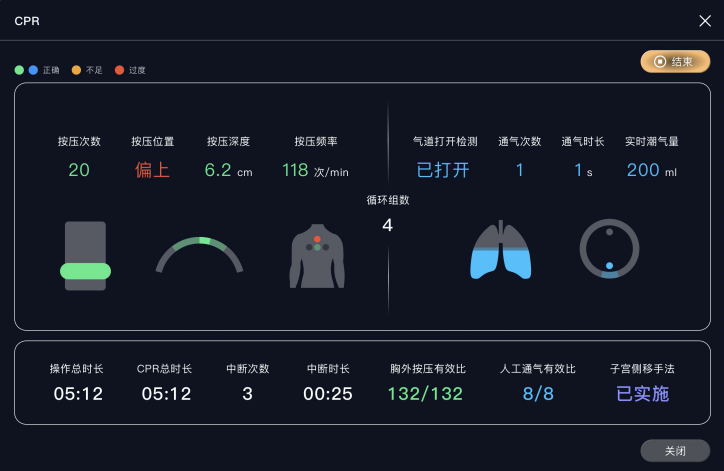
Task: Click the circular tidal volume gauge
Action: pyautogui.click(x=609, y=248)
